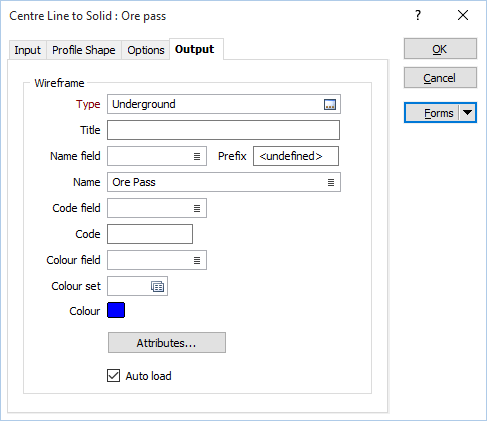The height and width of the screenshot is (423, 488).
Task: Click the blue Colour swatch
Action: (116, 310)
